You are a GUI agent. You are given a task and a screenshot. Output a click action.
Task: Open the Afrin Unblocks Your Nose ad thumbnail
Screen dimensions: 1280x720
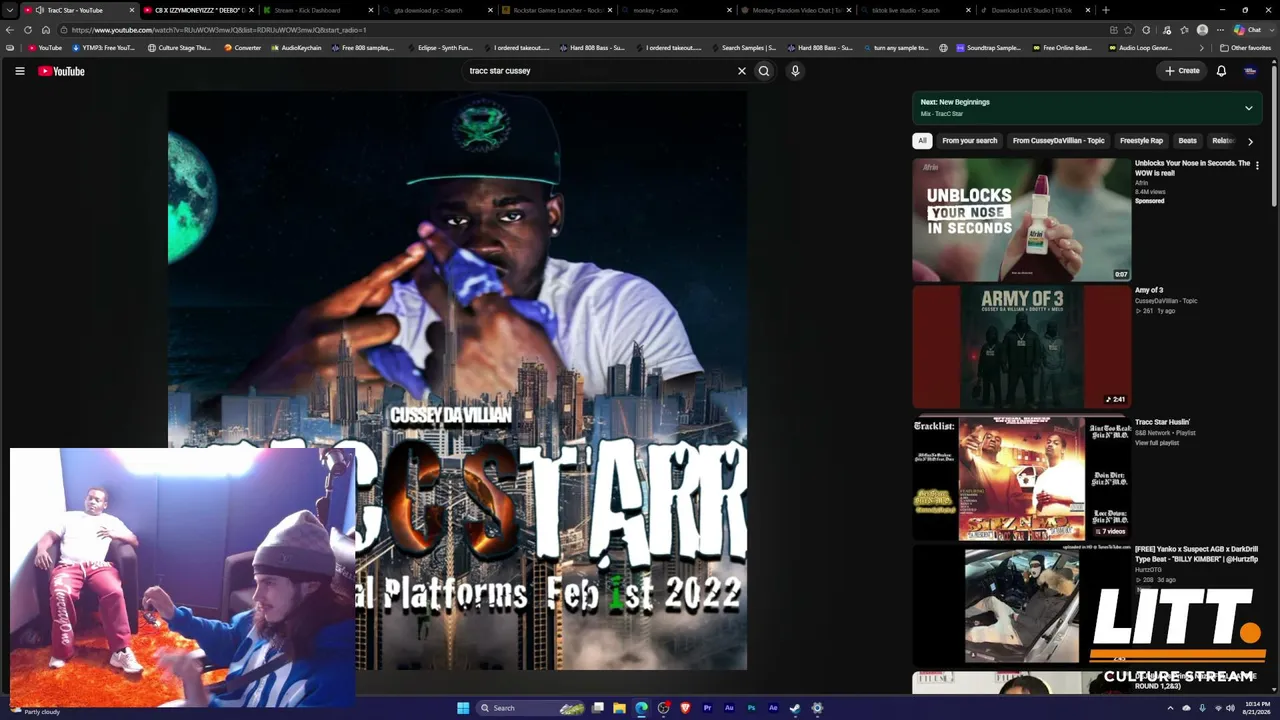point(1021,220)
